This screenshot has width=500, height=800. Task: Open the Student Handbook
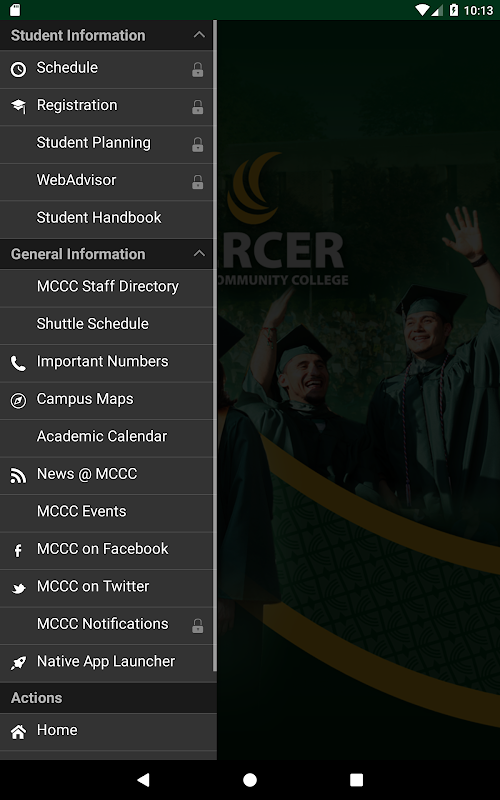(x=106, y=219)
